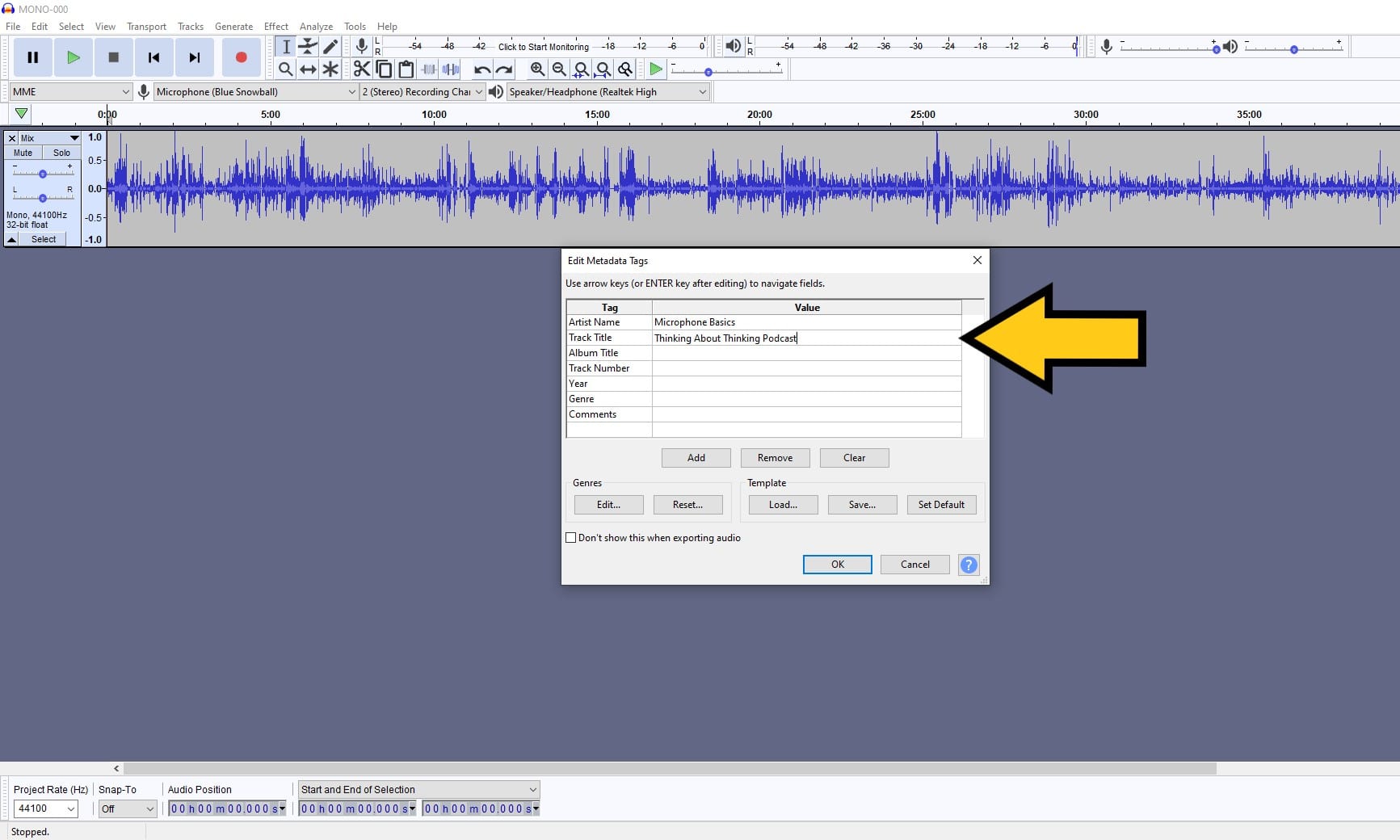The image size is (1400, 840).
Task: Open the Effect menu
Action: 275,26
